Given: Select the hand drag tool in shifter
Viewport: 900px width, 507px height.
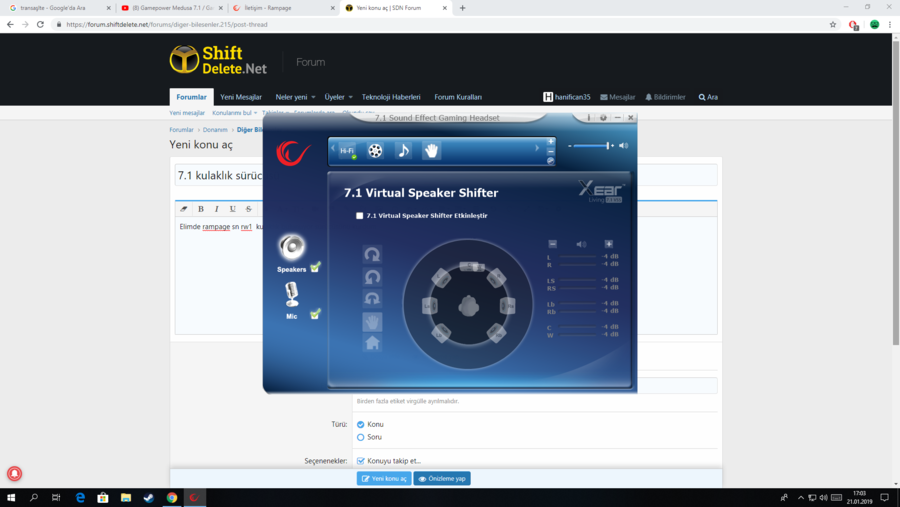Looking at the screenshot, I should (x=372, y=322).
